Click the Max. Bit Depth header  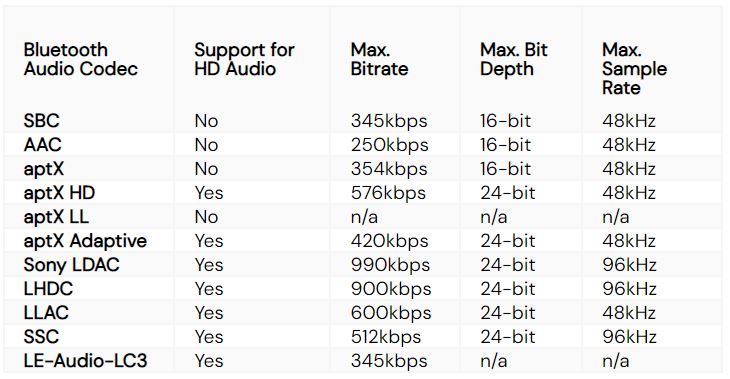(x=514, y=59)
